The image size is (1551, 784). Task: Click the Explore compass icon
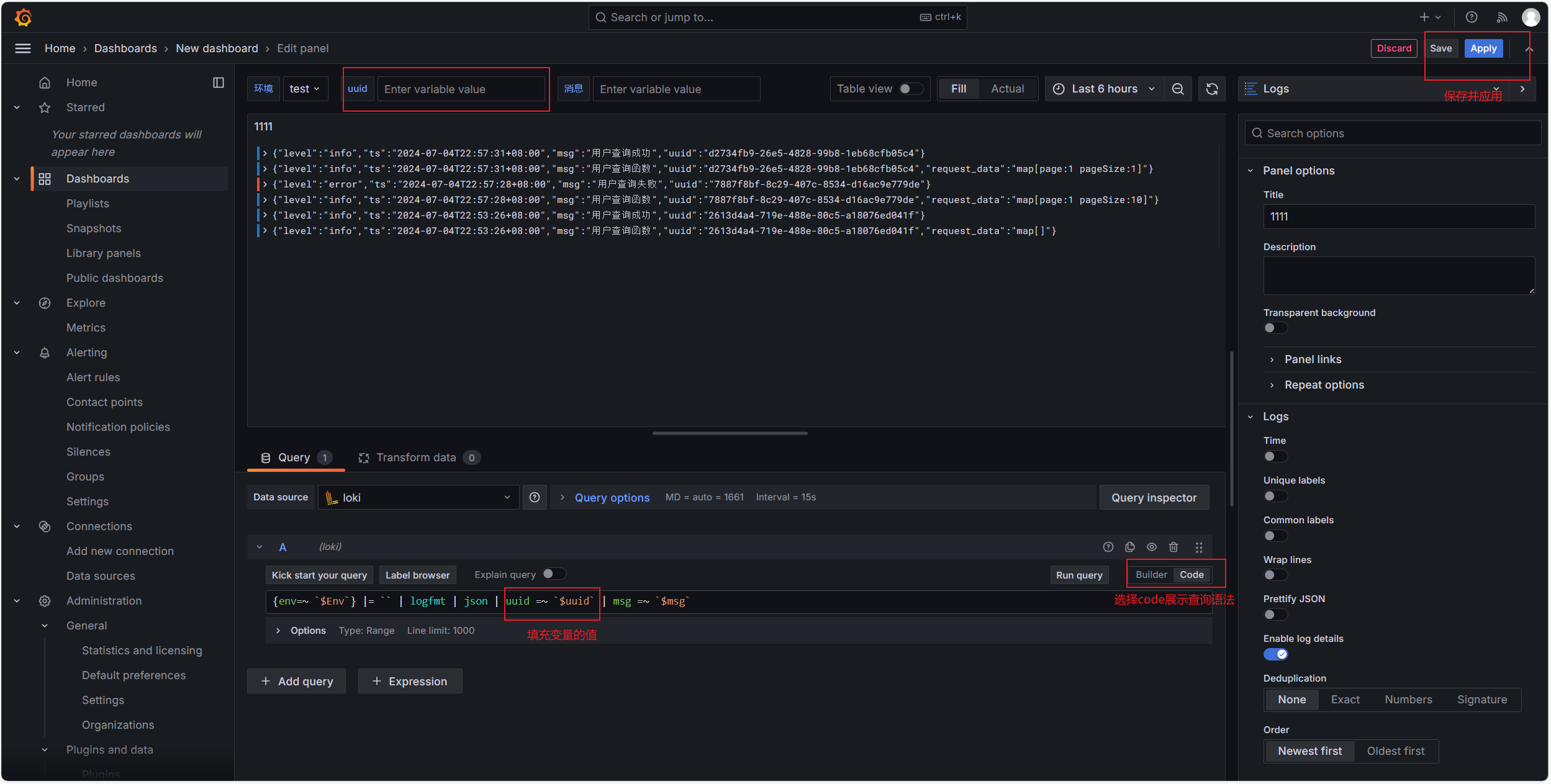click(x=45, y=303)
